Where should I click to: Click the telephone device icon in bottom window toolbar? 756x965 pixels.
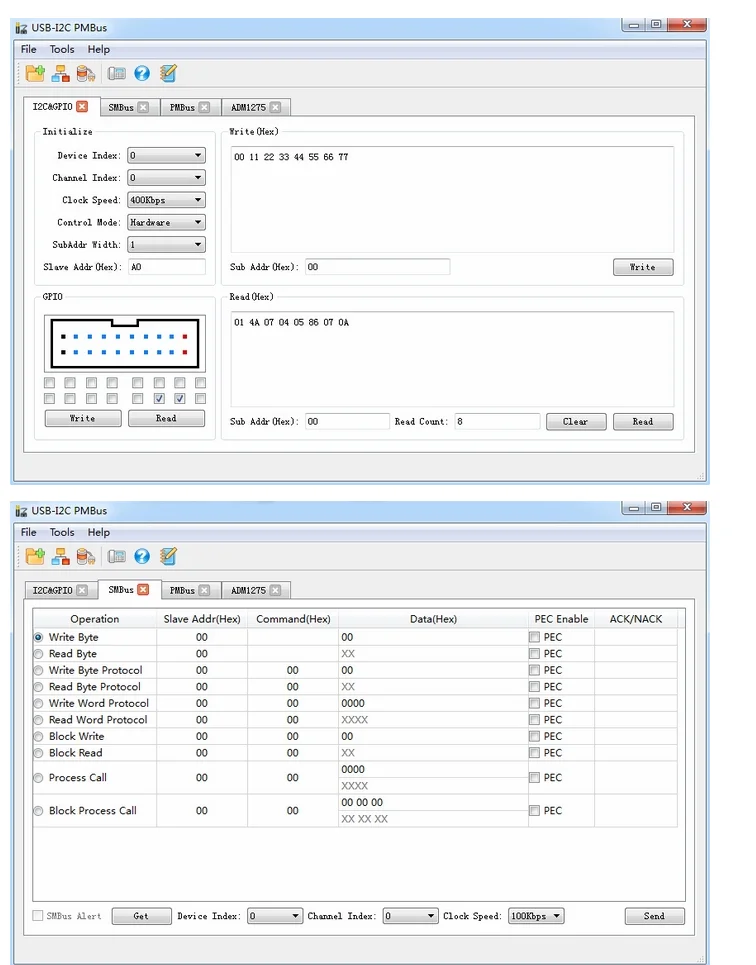coord(117,556)
